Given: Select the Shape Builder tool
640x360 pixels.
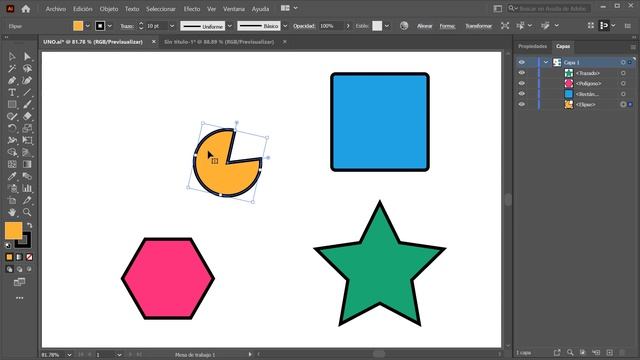Looking at the screenshot, I should (x=12, y=152).
